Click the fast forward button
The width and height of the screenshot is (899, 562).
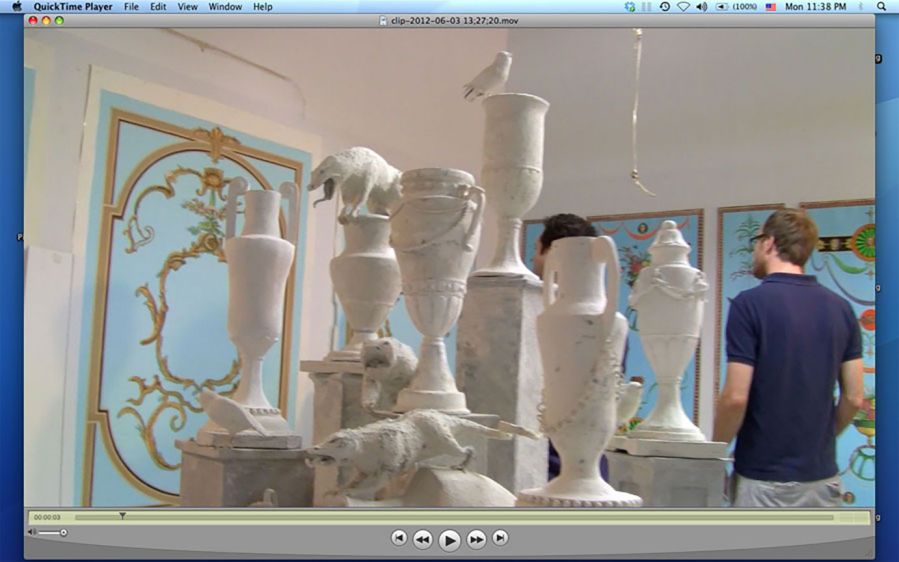477,539
